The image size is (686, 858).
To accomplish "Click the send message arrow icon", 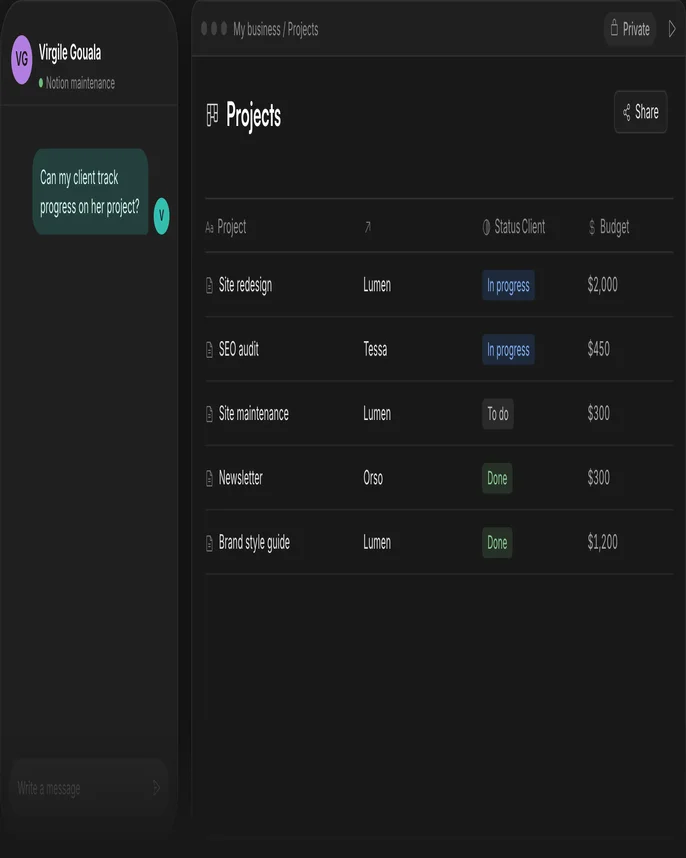I will click(x=156, y=788).
